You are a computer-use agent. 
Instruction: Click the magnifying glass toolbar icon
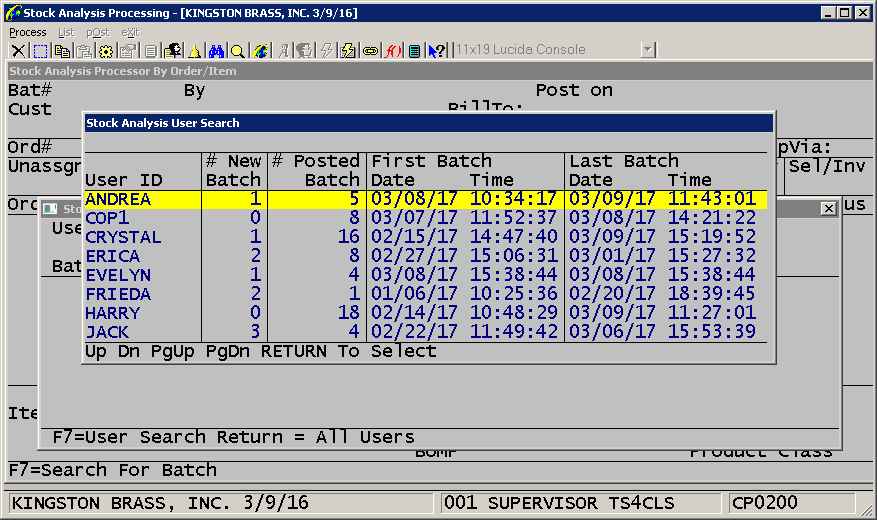click(238, 51)
